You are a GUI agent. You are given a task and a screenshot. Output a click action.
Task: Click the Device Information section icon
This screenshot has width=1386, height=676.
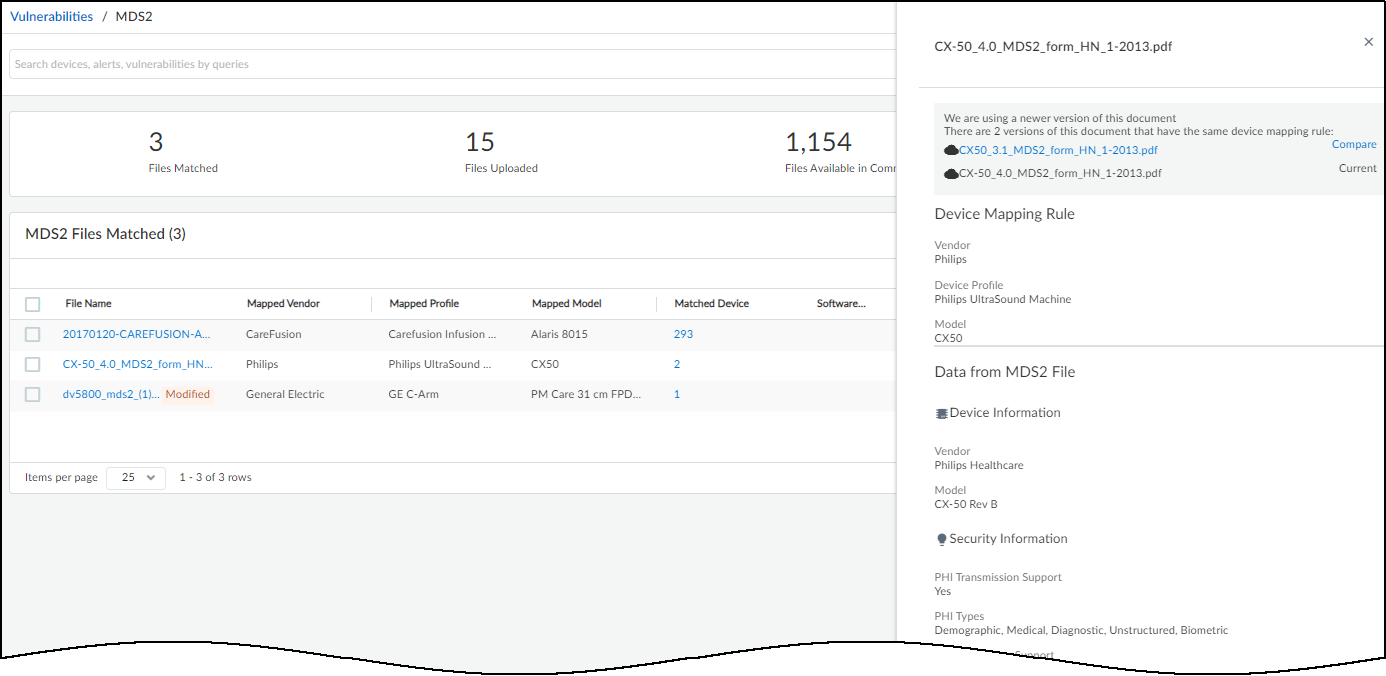tap(941, 413)
